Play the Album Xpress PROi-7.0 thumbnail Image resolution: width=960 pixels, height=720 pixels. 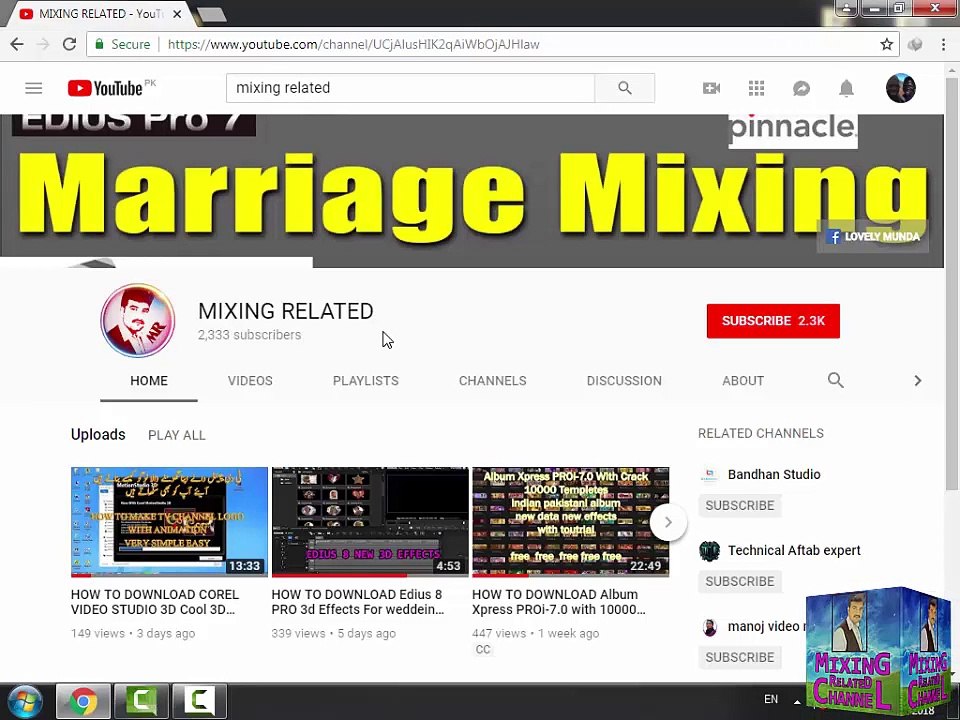[x=570, y=522]
